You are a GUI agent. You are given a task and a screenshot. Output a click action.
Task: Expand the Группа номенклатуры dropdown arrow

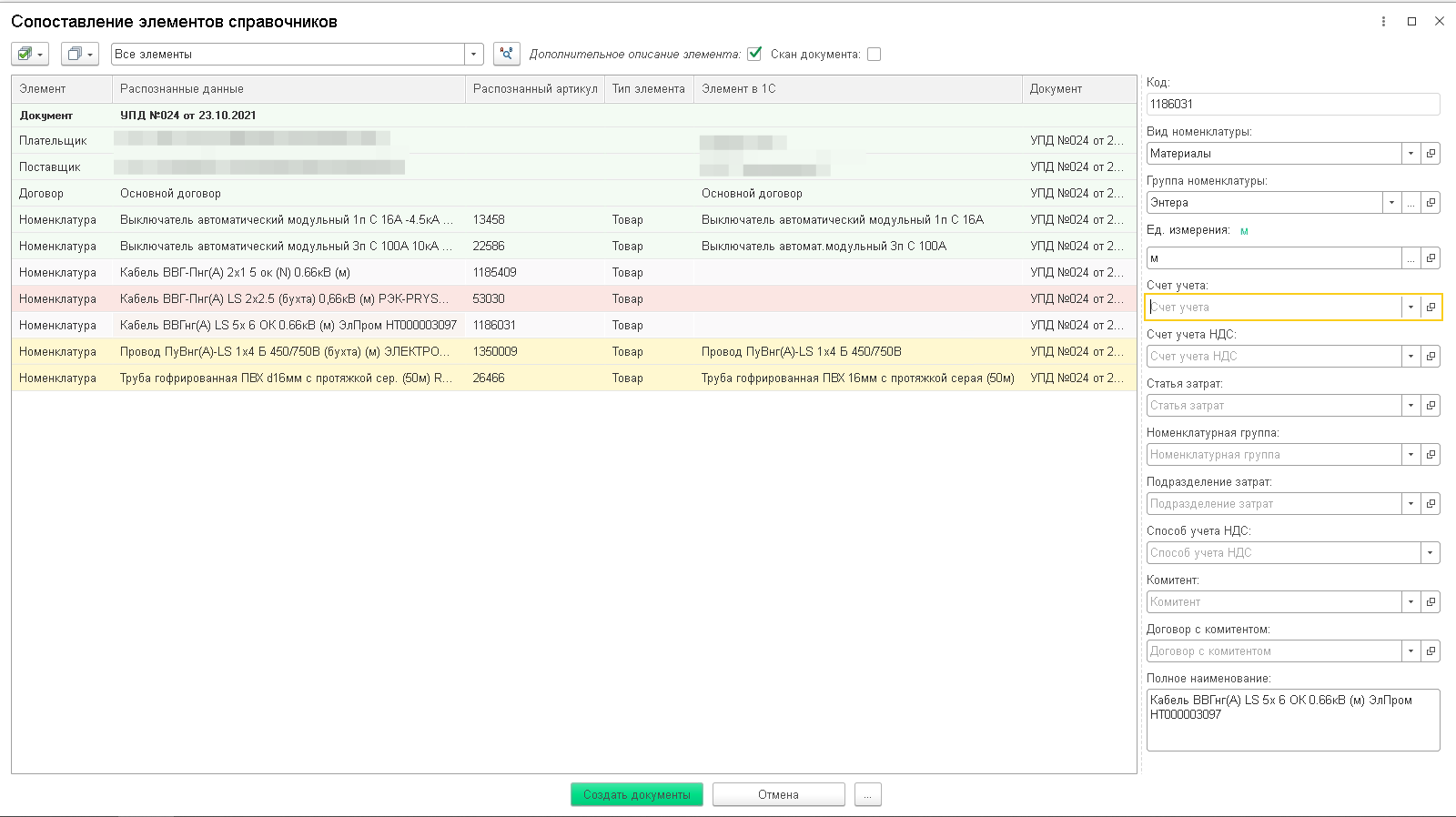coord(1392,203)
